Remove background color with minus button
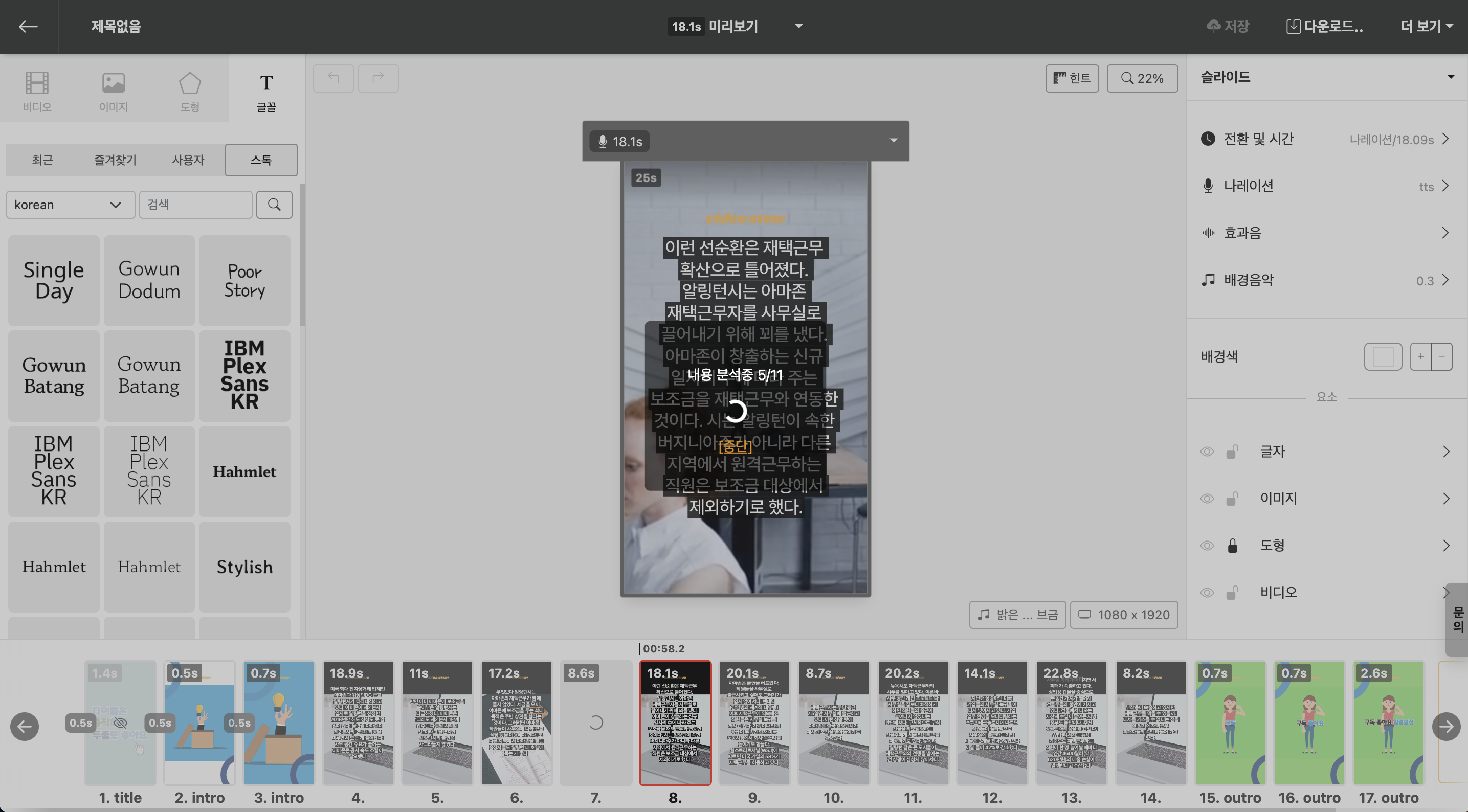1468x812 pixels. click(x=1441, y=357)
